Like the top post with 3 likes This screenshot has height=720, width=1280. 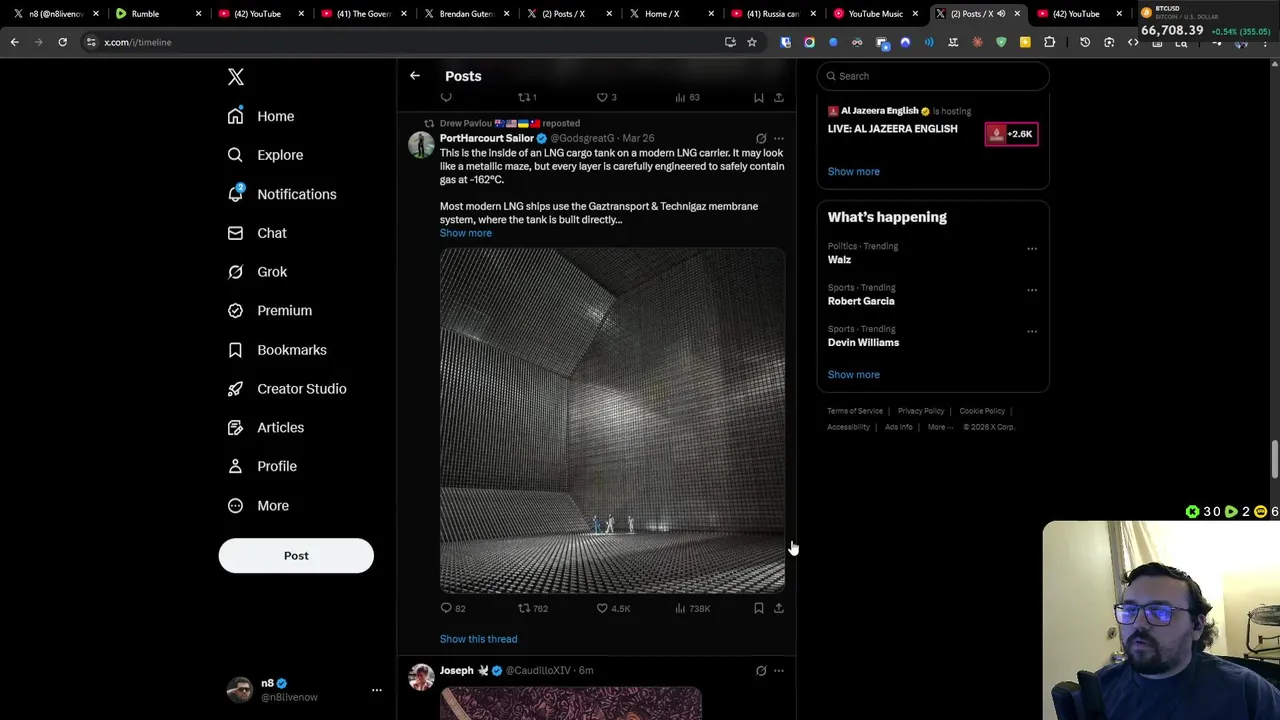click(607, 97)
